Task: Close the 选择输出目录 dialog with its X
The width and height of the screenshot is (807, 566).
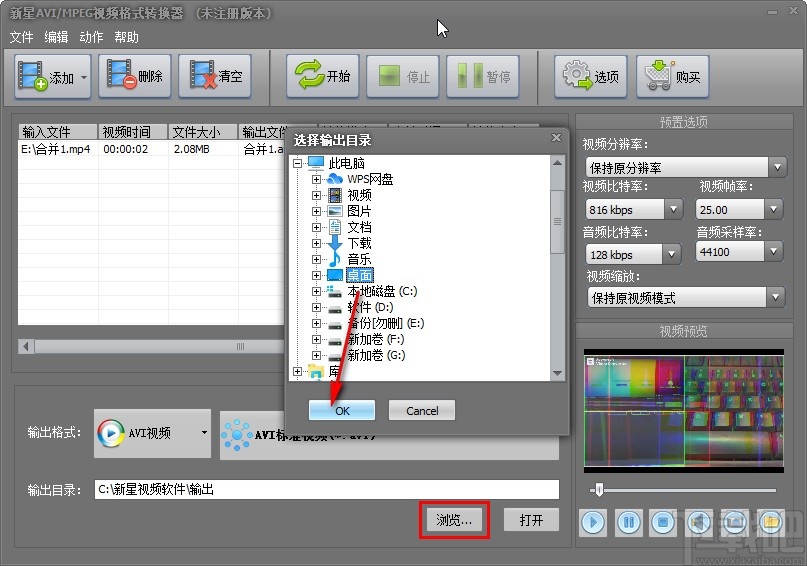Action: (x=556, y=137)
